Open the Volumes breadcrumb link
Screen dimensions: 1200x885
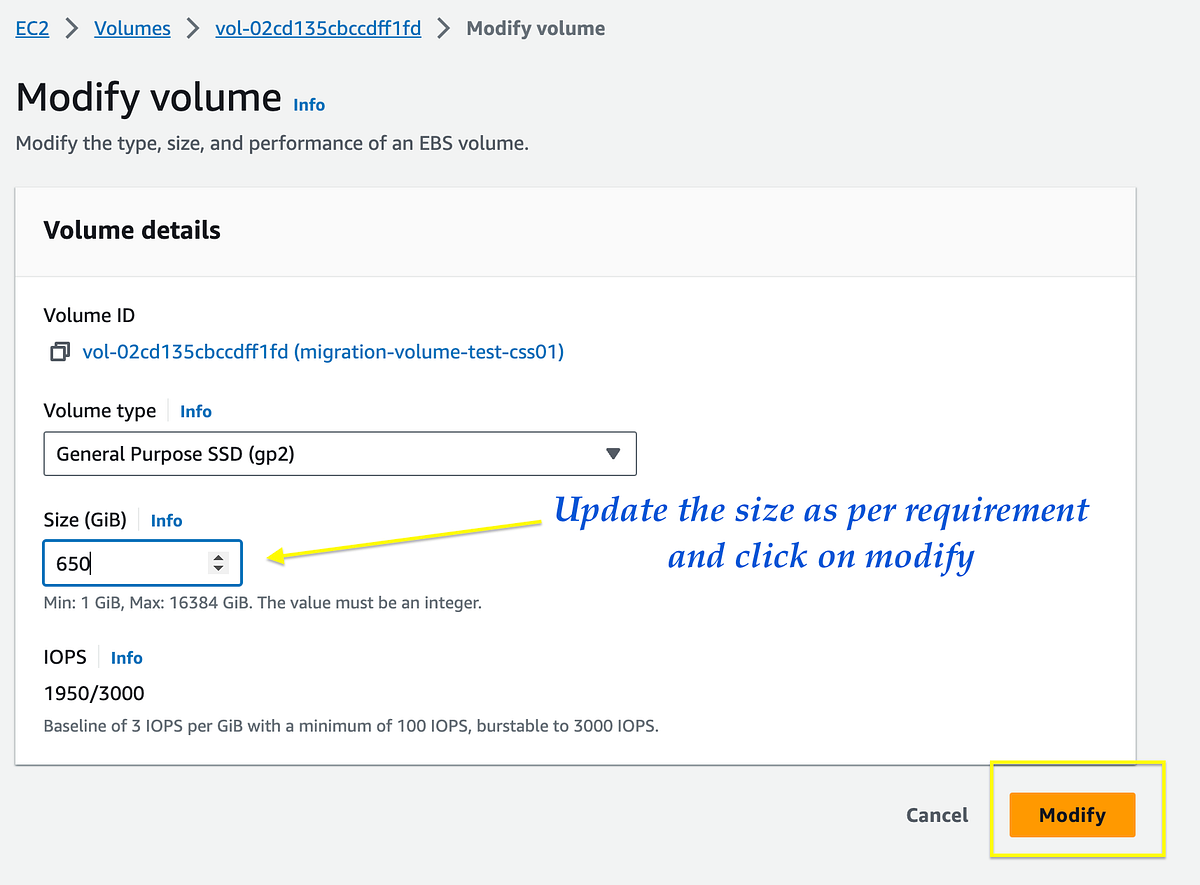[x=132, y=28]
